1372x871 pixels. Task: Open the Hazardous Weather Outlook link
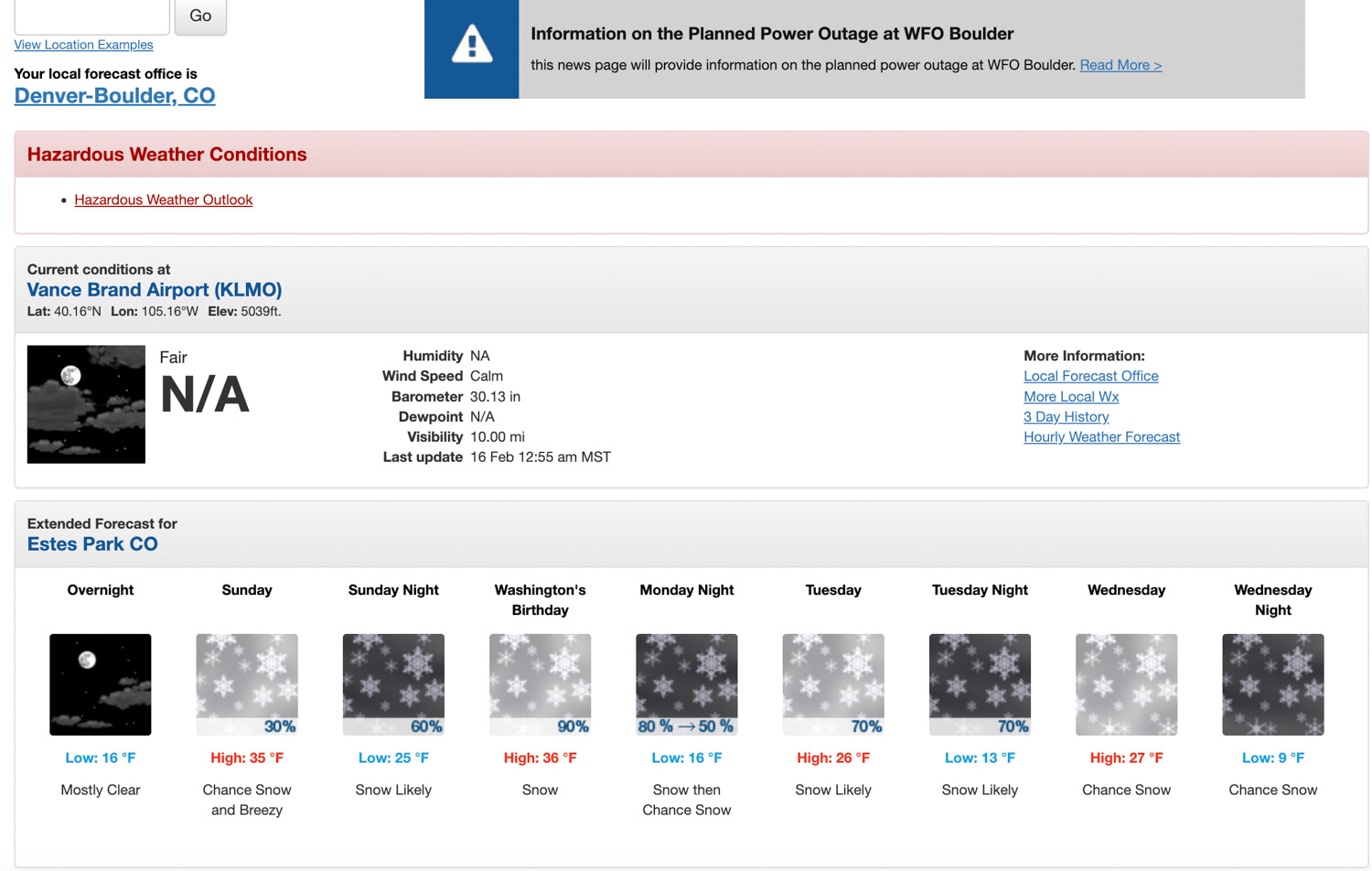[163, 199]
